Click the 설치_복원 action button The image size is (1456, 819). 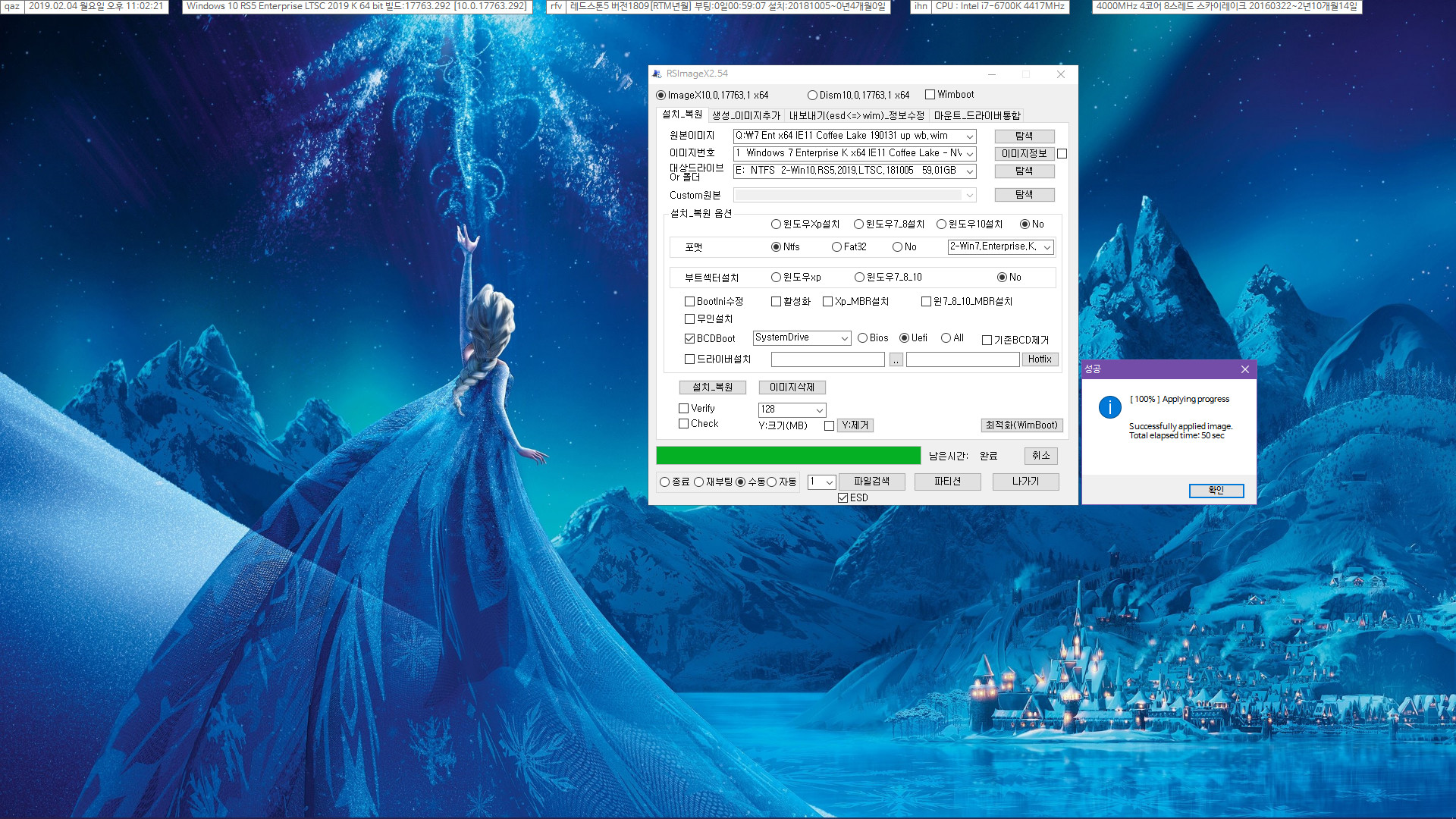point(713,388)
